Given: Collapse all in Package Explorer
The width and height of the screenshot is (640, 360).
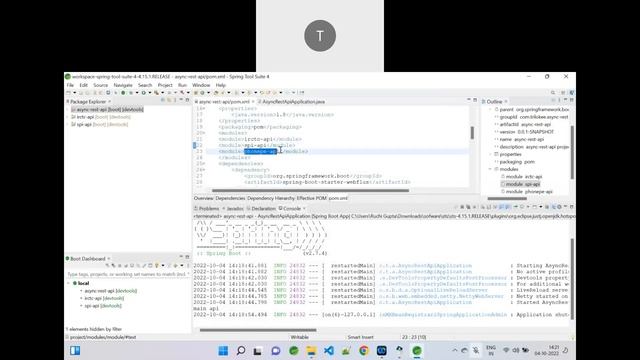Looking at the screenshot, I should click(163, 100).
